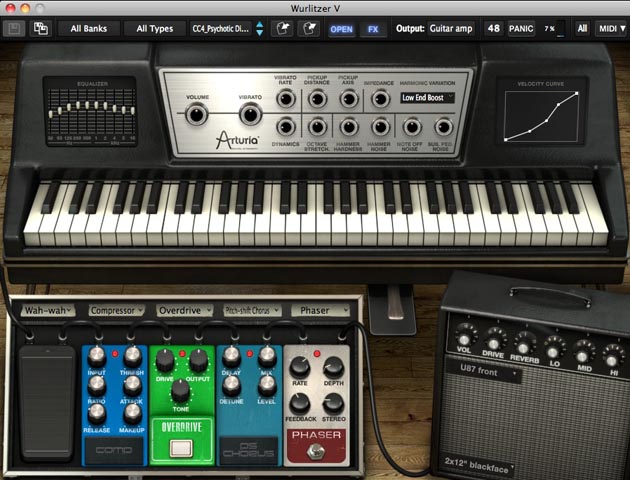Viewport: 630px width, 480px height.
Task: Open the All Types filter
Action: pyautogui.click(x=155, y=29)
